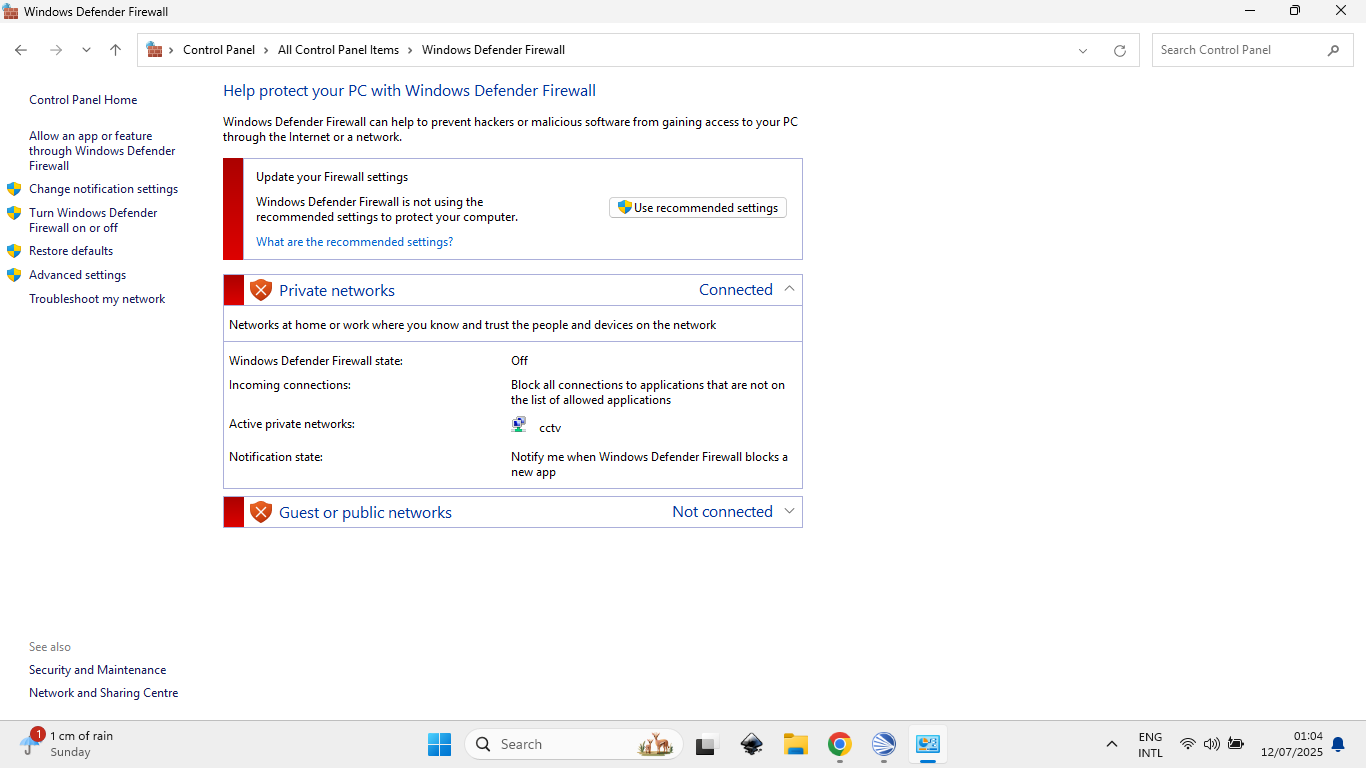Open the weather widget showing rain

pyautogui.click(x=67, y=744)
